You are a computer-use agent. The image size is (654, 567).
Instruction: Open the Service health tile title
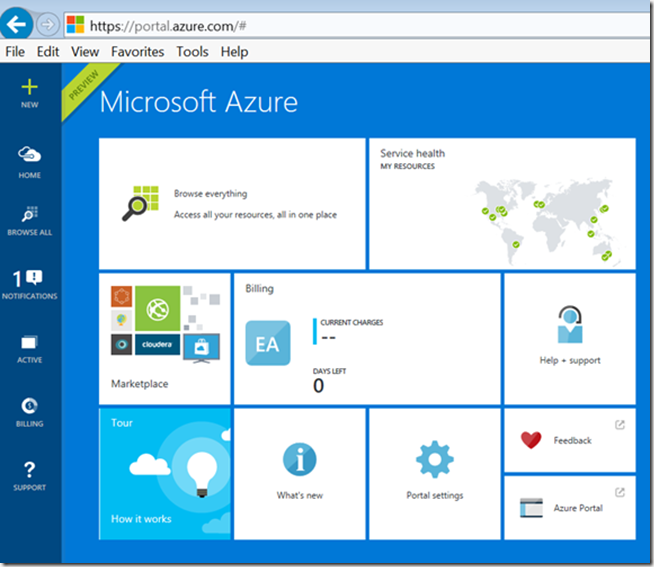(413, 154)
